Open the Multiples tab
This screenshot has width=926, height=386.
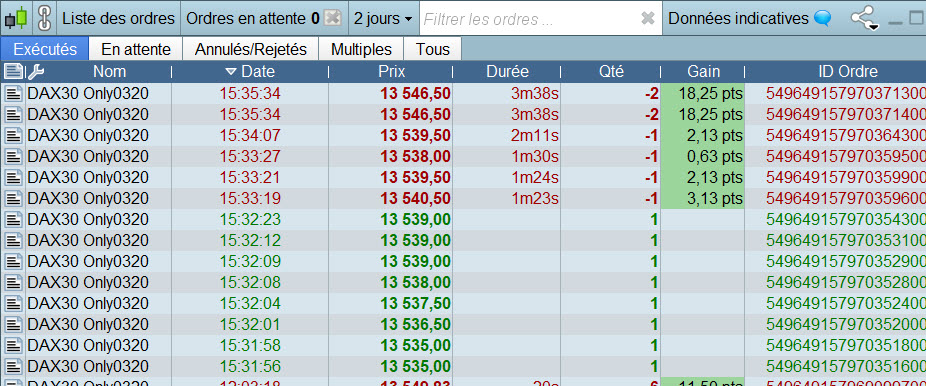[x=361, y=49]
